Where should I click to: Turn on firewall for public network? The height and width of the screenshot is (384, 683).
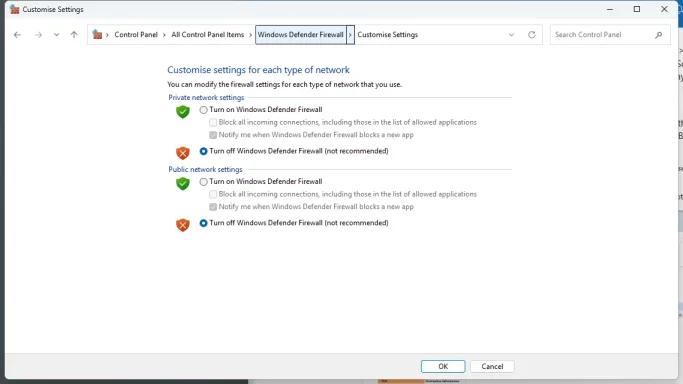click(x=203, y=182)
